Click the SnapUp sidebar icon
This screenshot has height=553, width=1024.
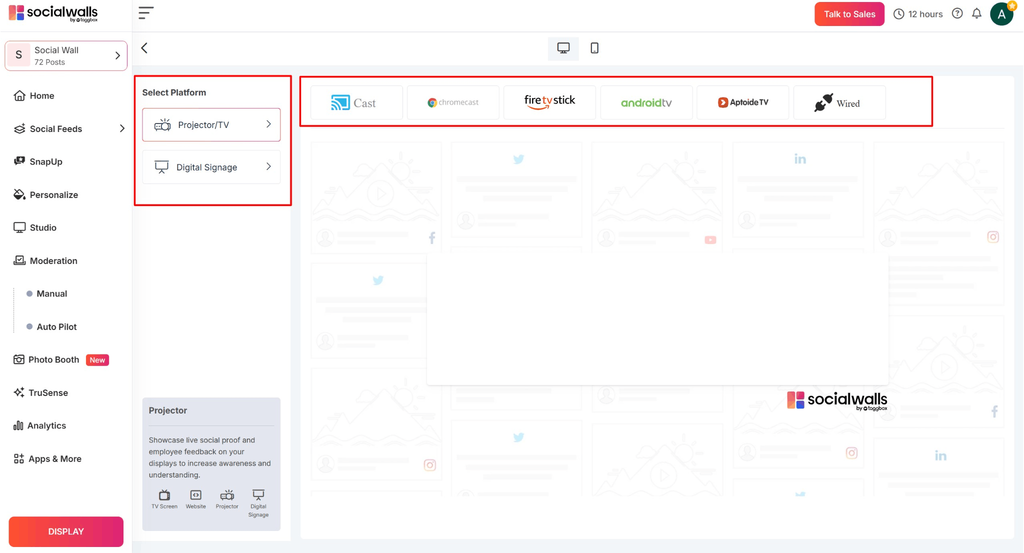(20, 161)
